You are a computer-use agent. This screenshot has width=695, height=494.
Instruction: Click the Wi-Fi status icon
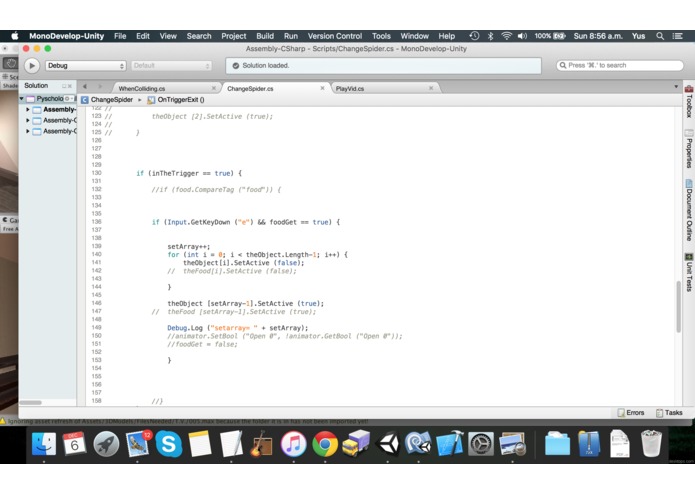(x=506, y=36)
